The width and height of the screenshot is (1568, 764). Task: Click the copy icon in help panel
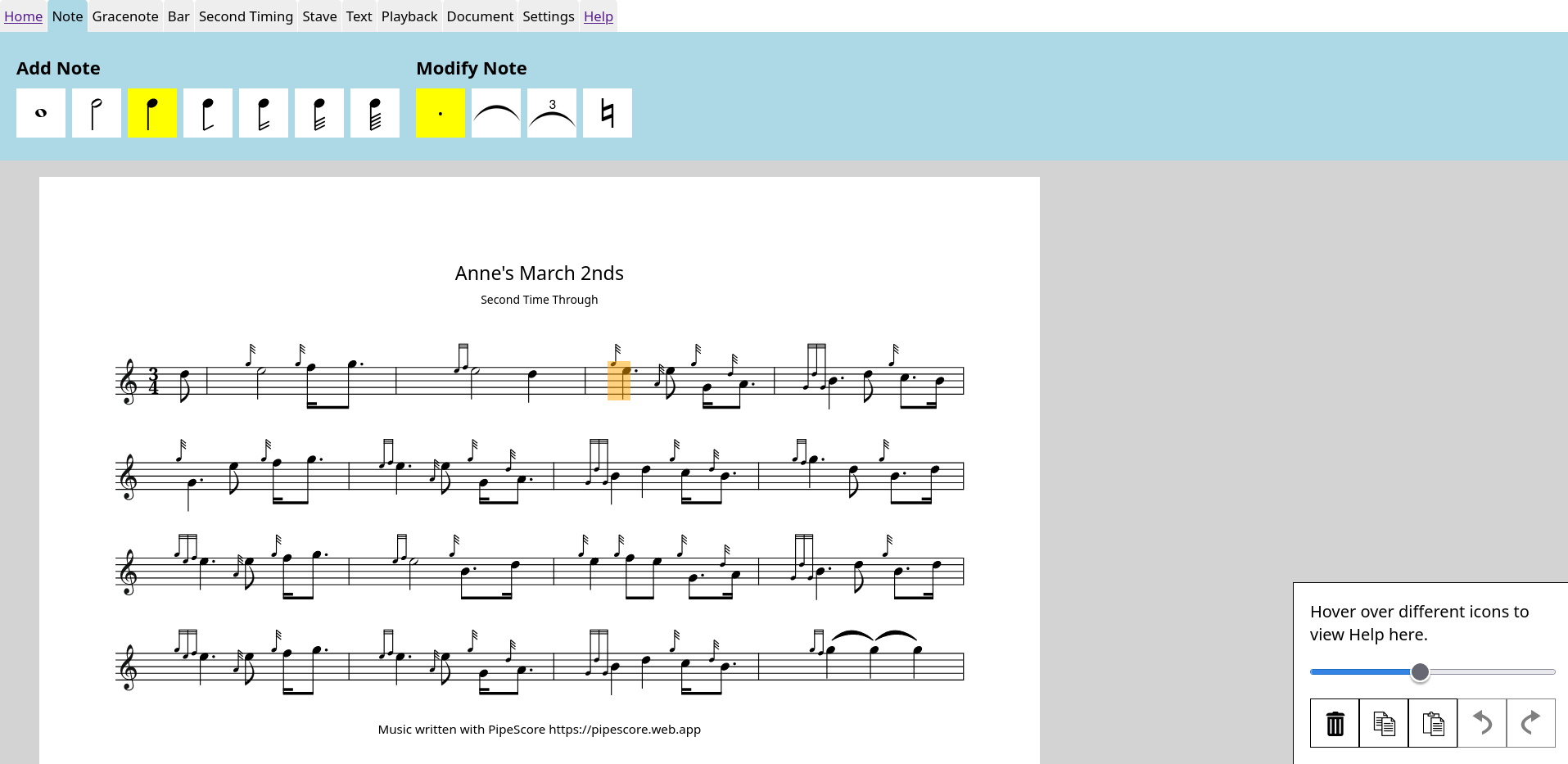1384,723
